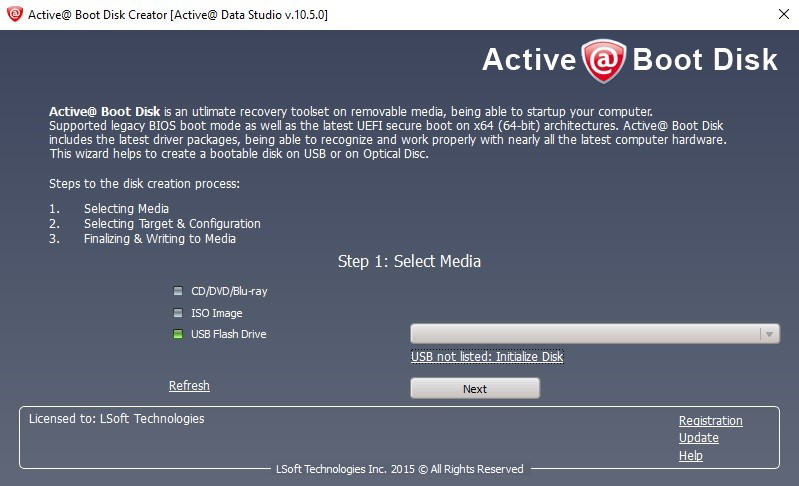Viewport: 799px width, 486px height.
Task: Open the 'USB not listed: Initialize Disk' link
Action: pyautogui.click(x=487, y=357)
